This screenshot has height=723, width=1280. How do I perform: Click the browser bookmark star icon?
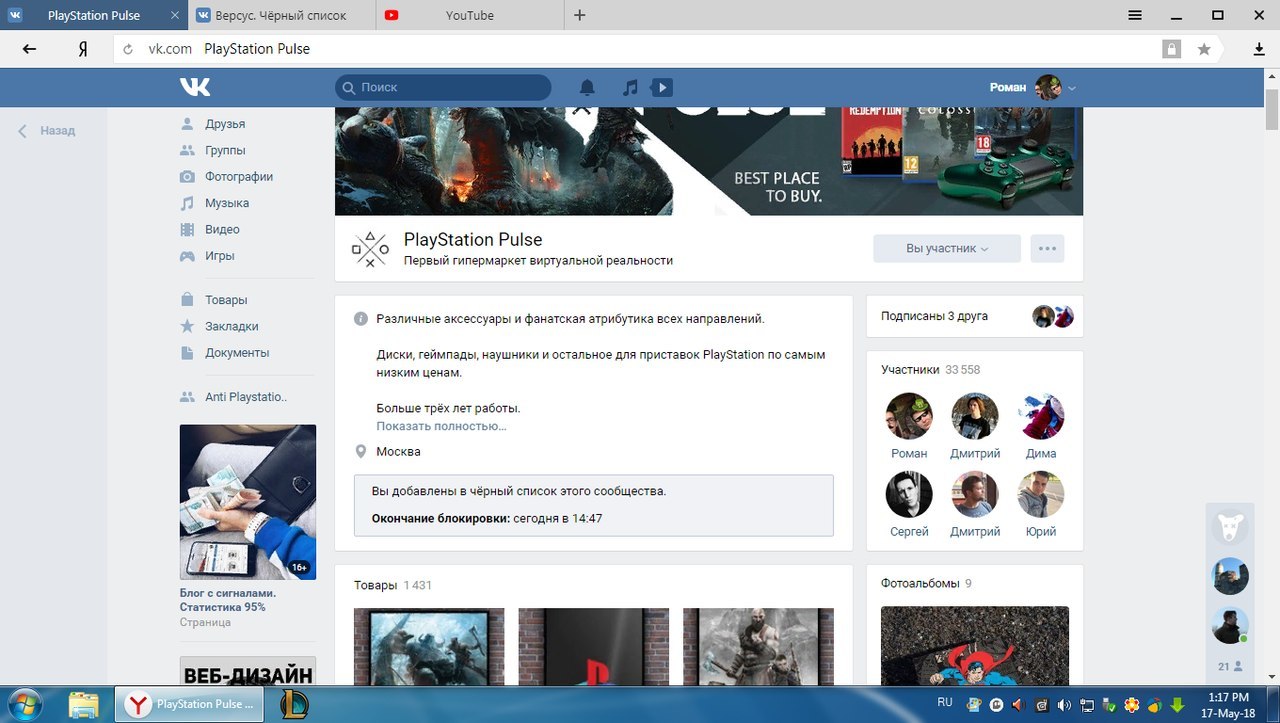pyautogui.click(x=1204, y=49)
